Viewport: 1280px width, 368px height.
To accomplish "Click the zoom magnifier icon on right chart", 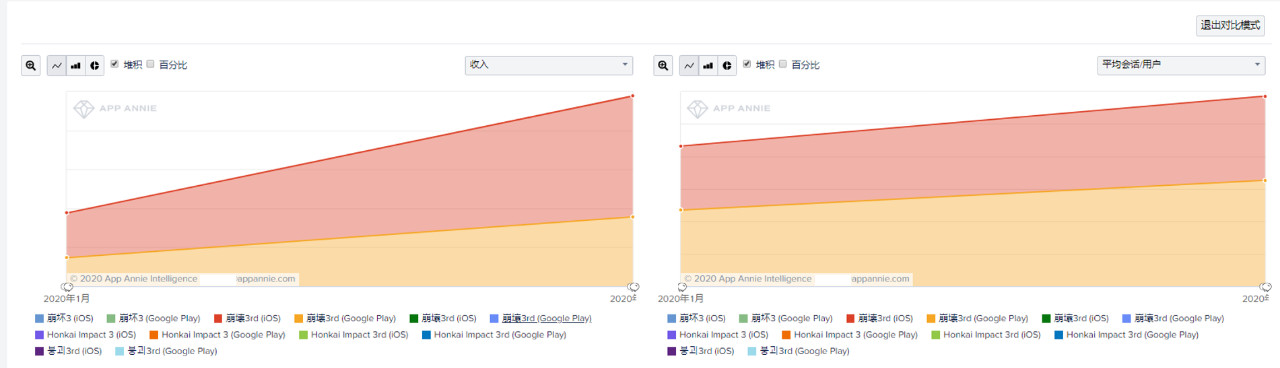I will tap(664, 65).
